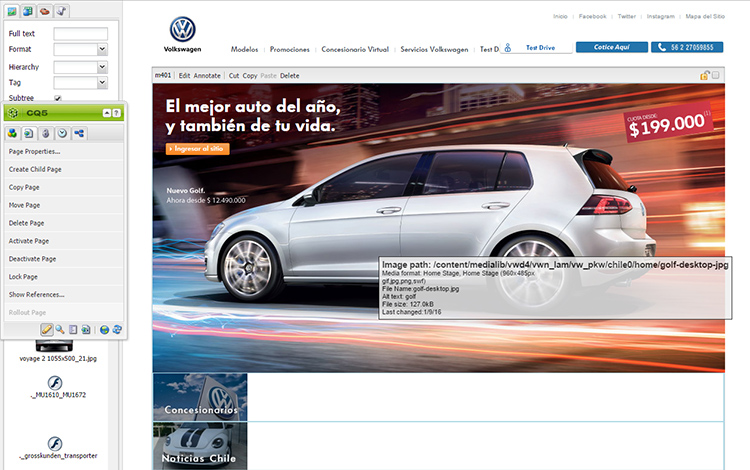Choose Activate Page from sidekick
750x470 pixels.
point(33,241)
